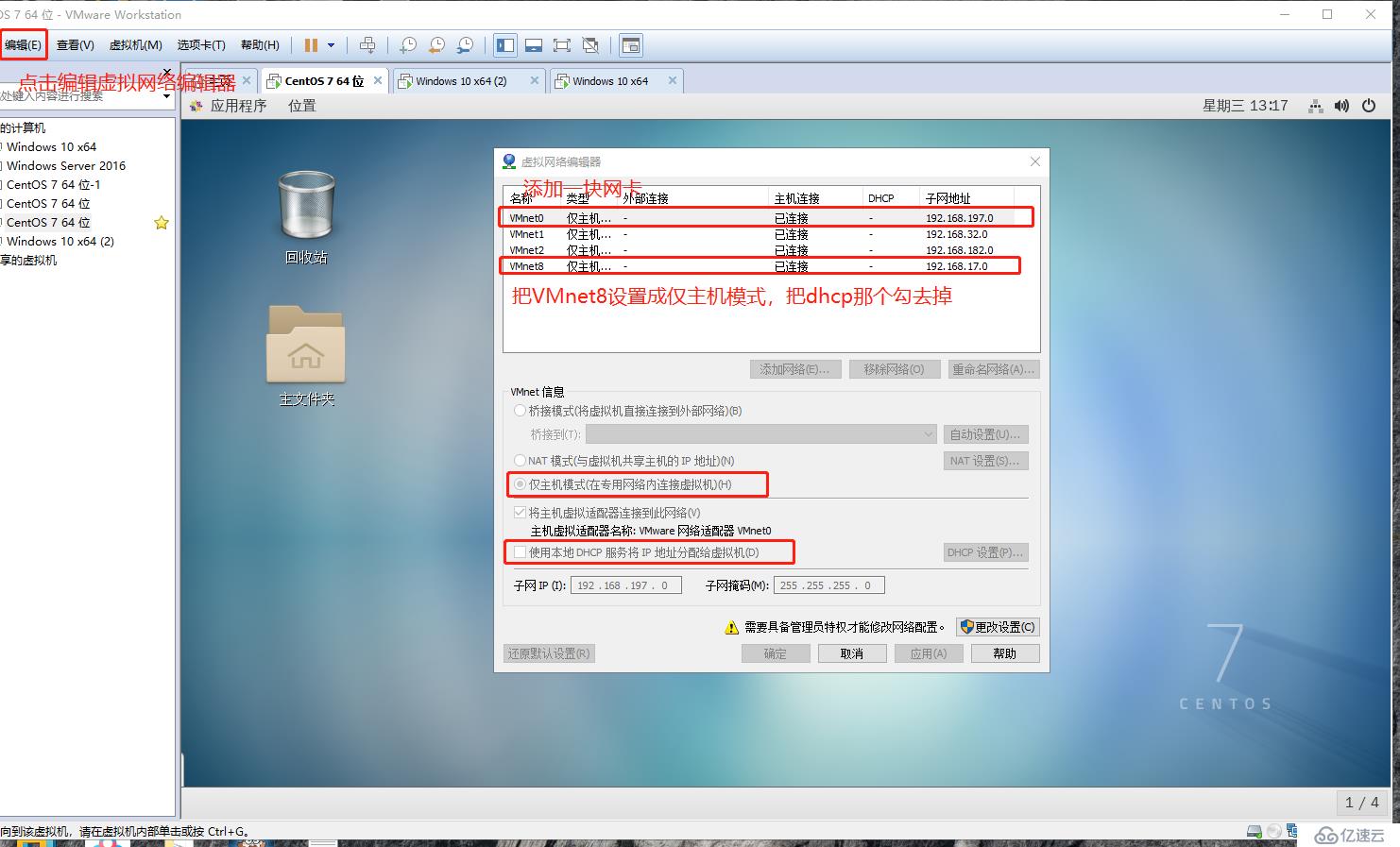Viewport: 1400px width, 847px height.
Task: Open the 选项卡(T) menu
Action: click(x=201, y=44)
